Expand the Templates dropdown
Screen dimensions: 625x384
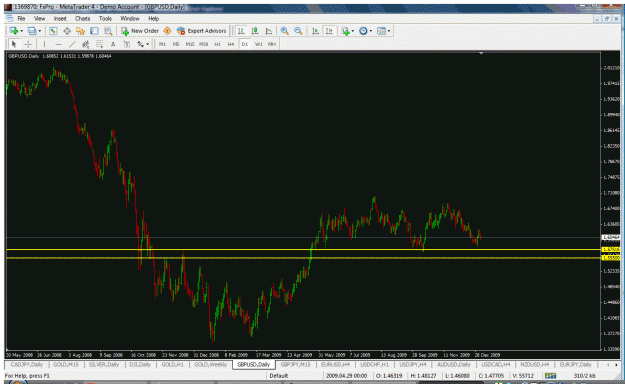click(x=389, y=31)
